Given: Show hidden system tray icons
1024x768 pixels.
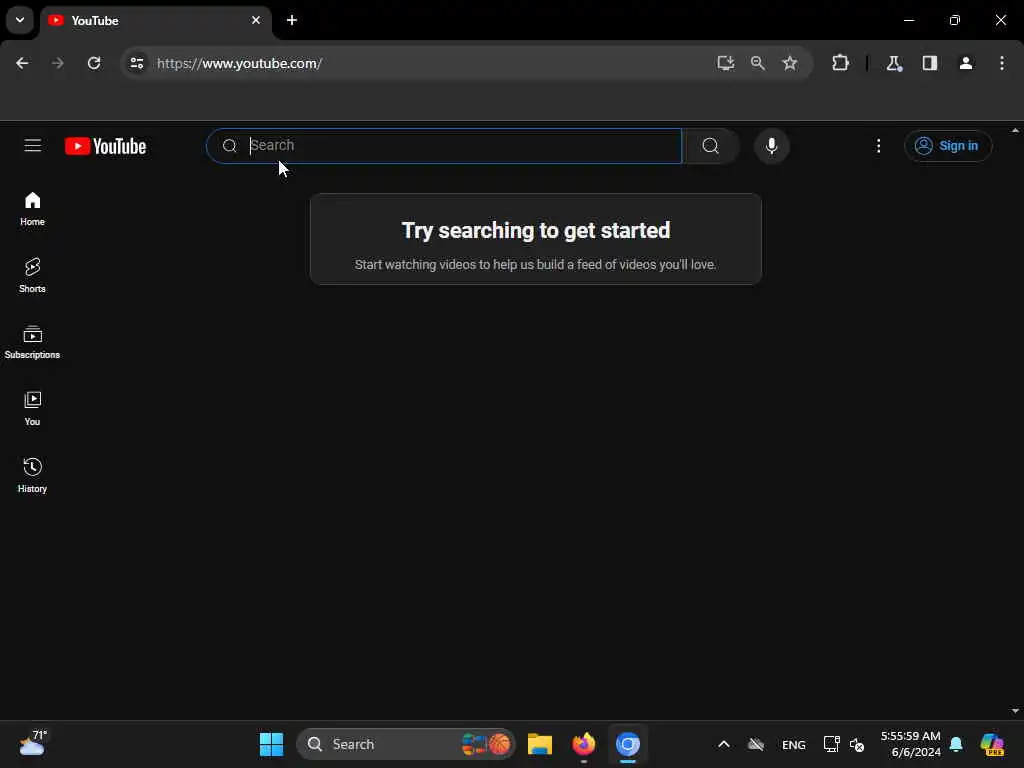Looking at the screenshot, I should point(724,744).
